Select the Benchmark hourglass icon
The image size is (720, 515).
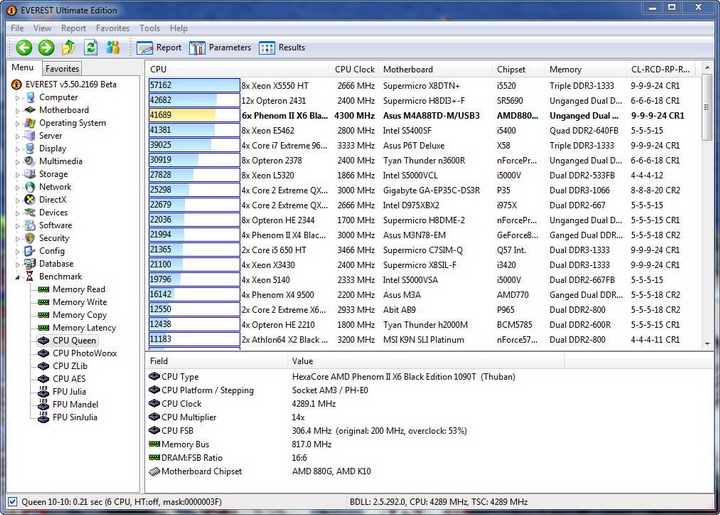coord(30,276)
